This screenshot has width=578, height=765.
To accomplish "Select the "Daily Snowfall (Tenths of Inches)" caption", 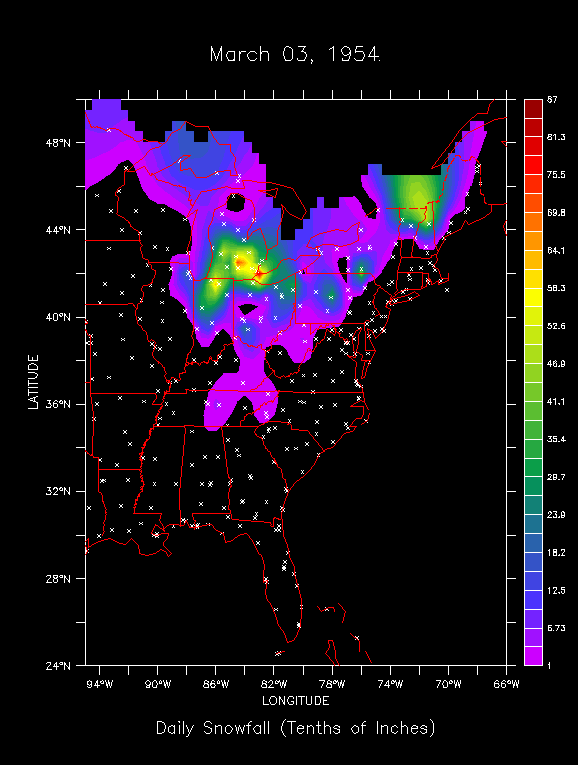I will tap(295, 728).
